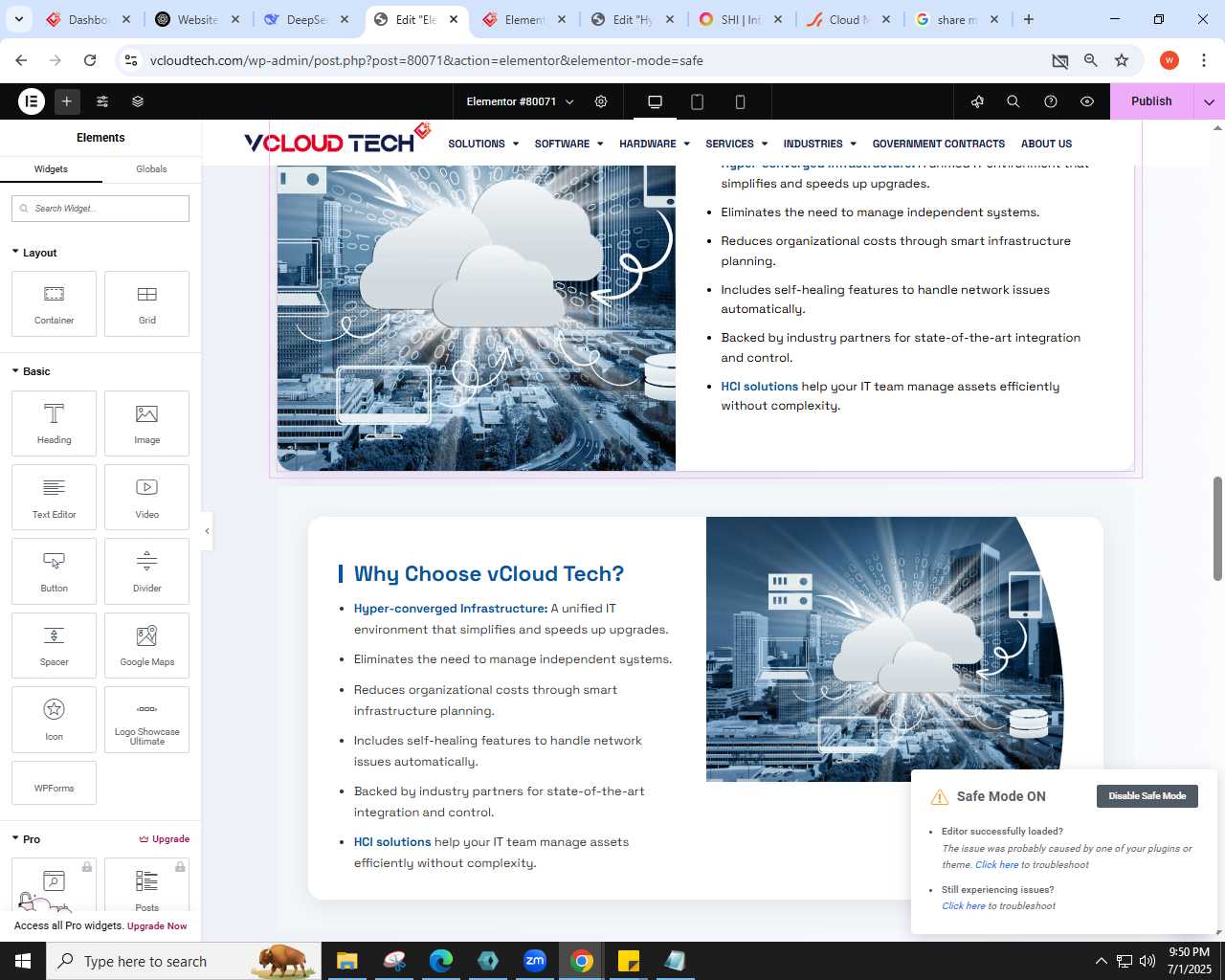Expand the SERVICES nav menu
Viewport: 1225px width, 980px height.
pyautogui.click(x=737, y=144)
